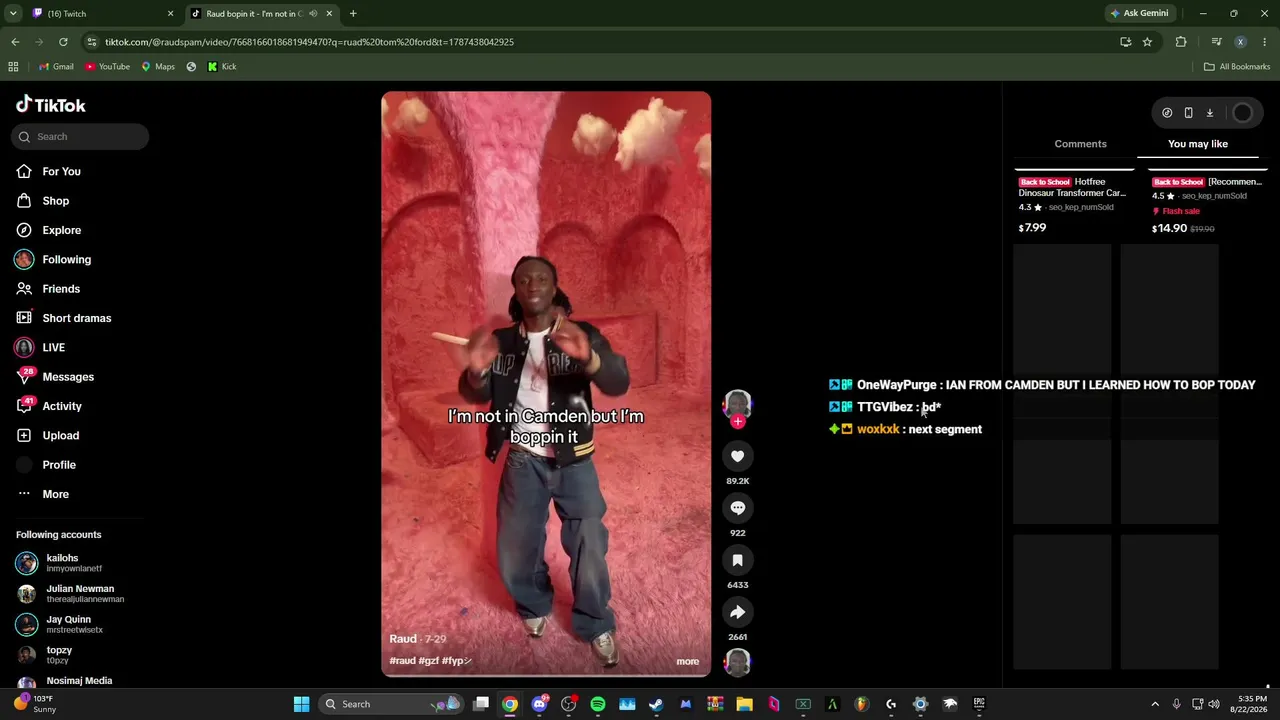Open the Following feed
The image size is (1280, 720).
[x=66, y=259]
